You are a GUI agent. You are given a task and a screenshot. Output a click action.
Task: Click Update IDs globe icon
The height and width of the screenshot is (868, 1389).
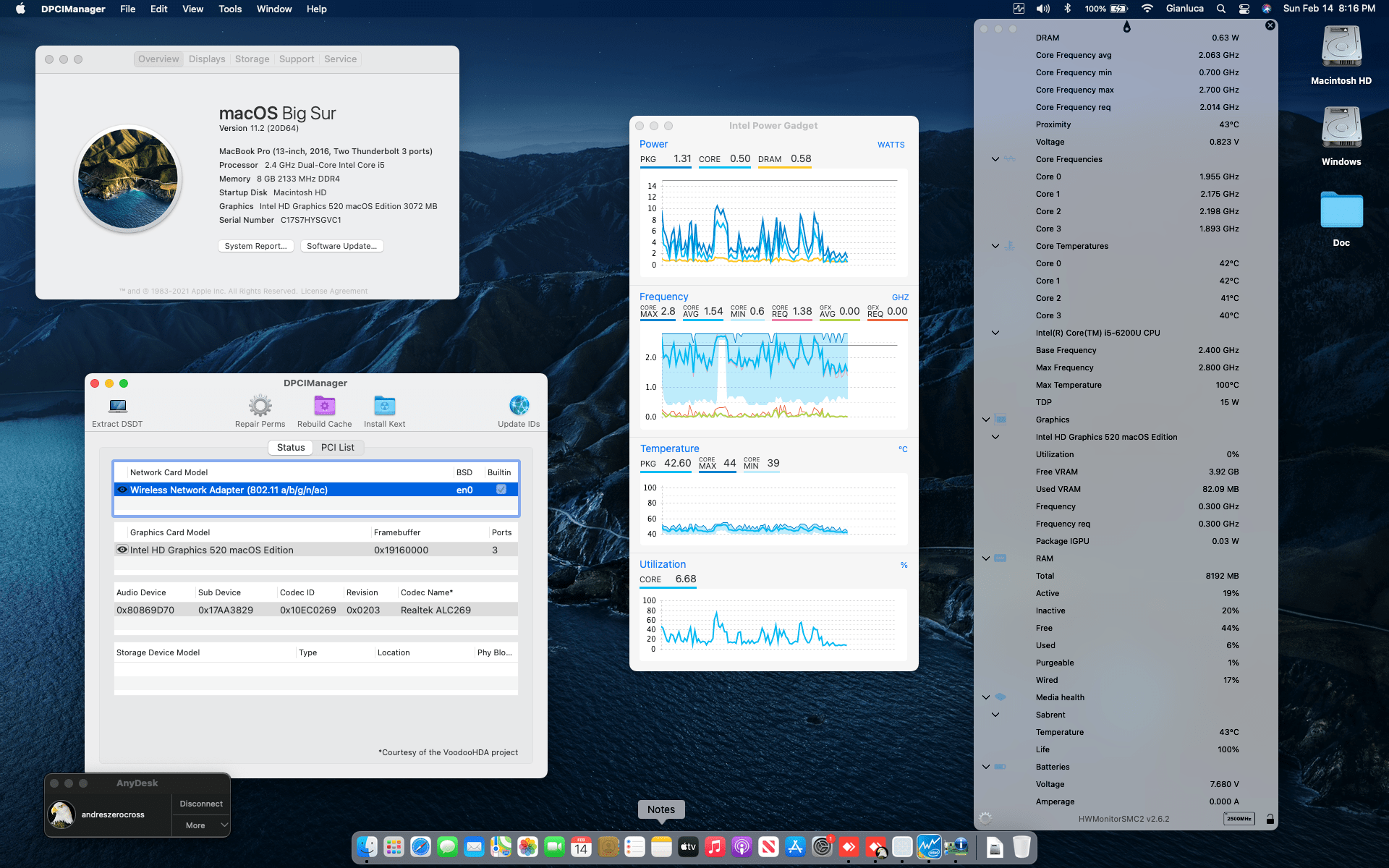pyautogui.click(x=519, y=406)
